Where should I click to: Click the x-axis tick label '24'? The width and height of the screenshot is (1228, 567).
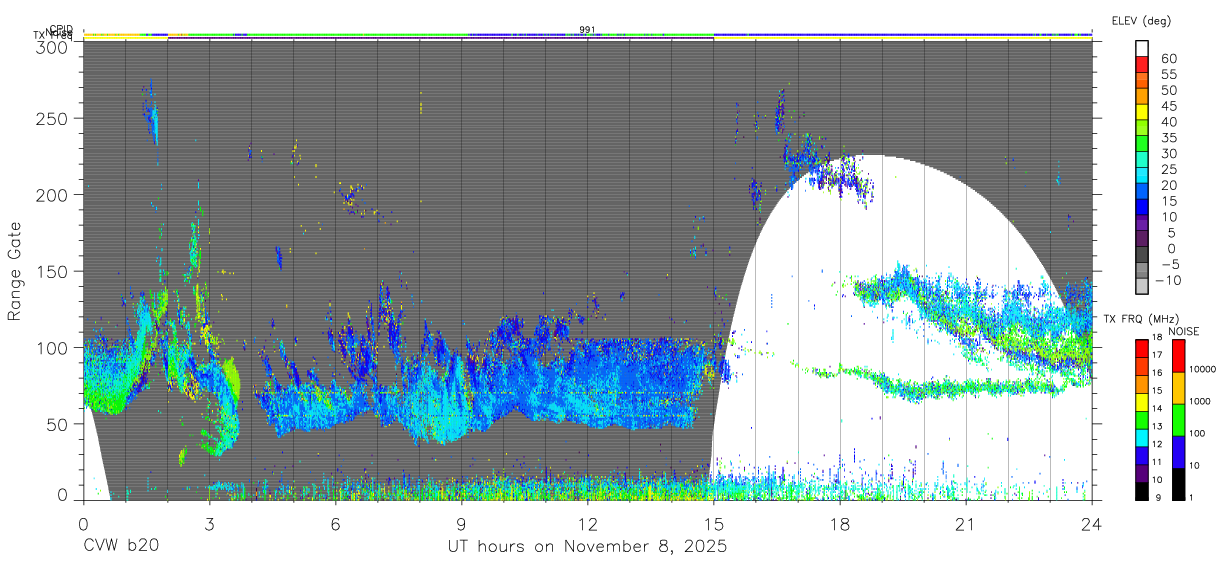pyautogui.click(x=1091, y=523)
